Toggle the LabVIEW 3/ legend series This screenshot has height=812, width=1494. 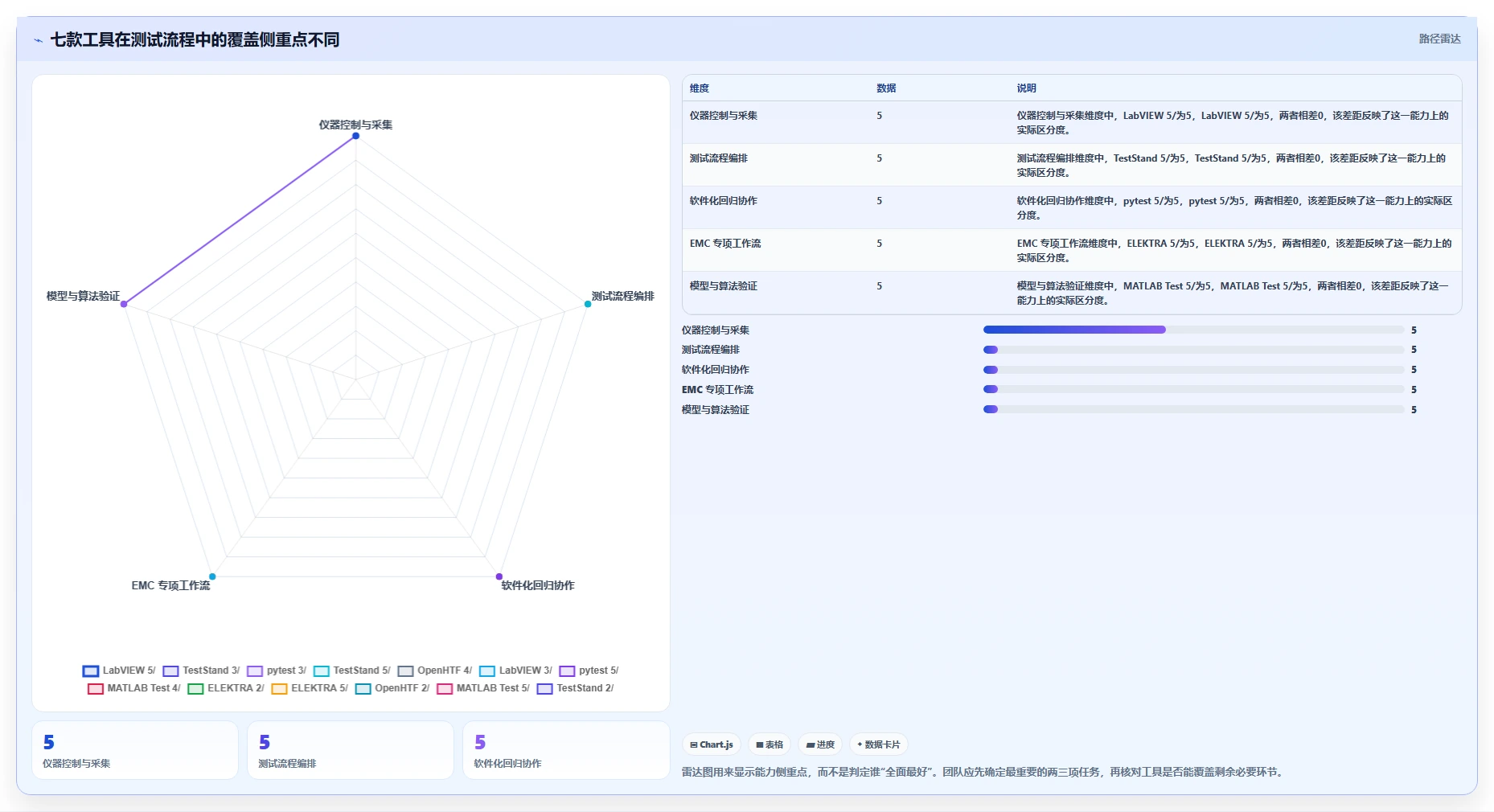click(x=515, y=671)
